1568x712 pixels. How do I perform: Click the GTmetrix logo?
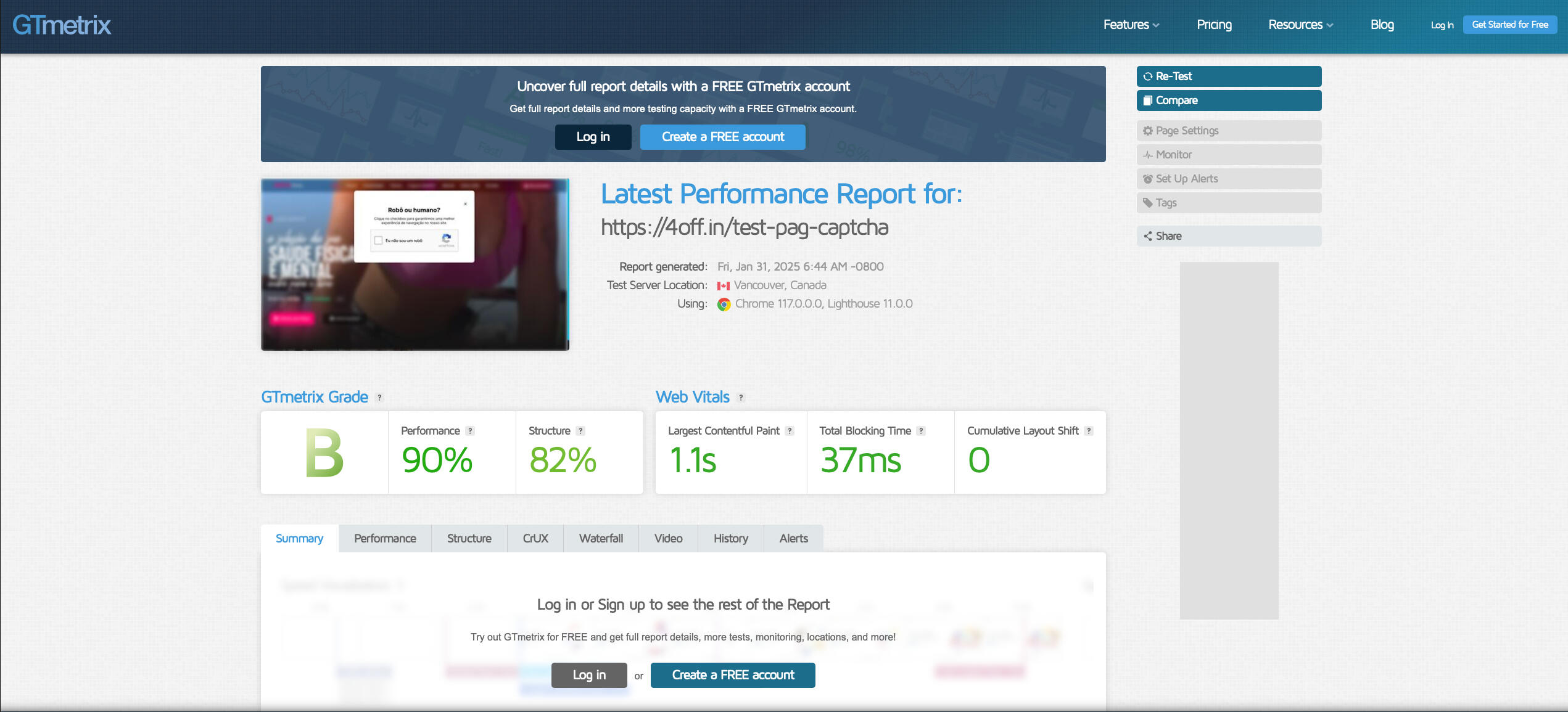[62, 25]
